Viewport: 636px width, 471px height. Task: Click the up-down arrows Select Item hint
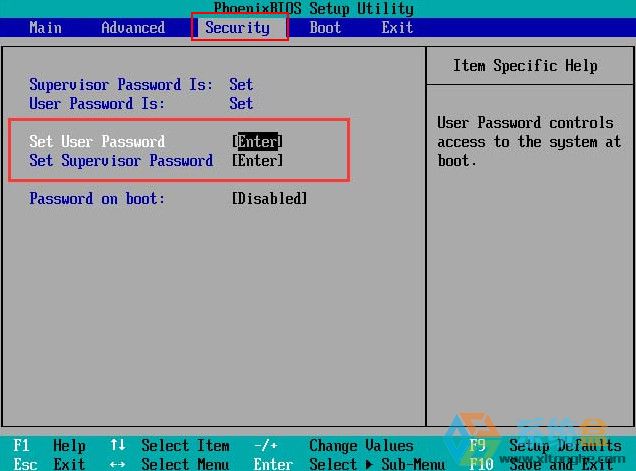170,446
